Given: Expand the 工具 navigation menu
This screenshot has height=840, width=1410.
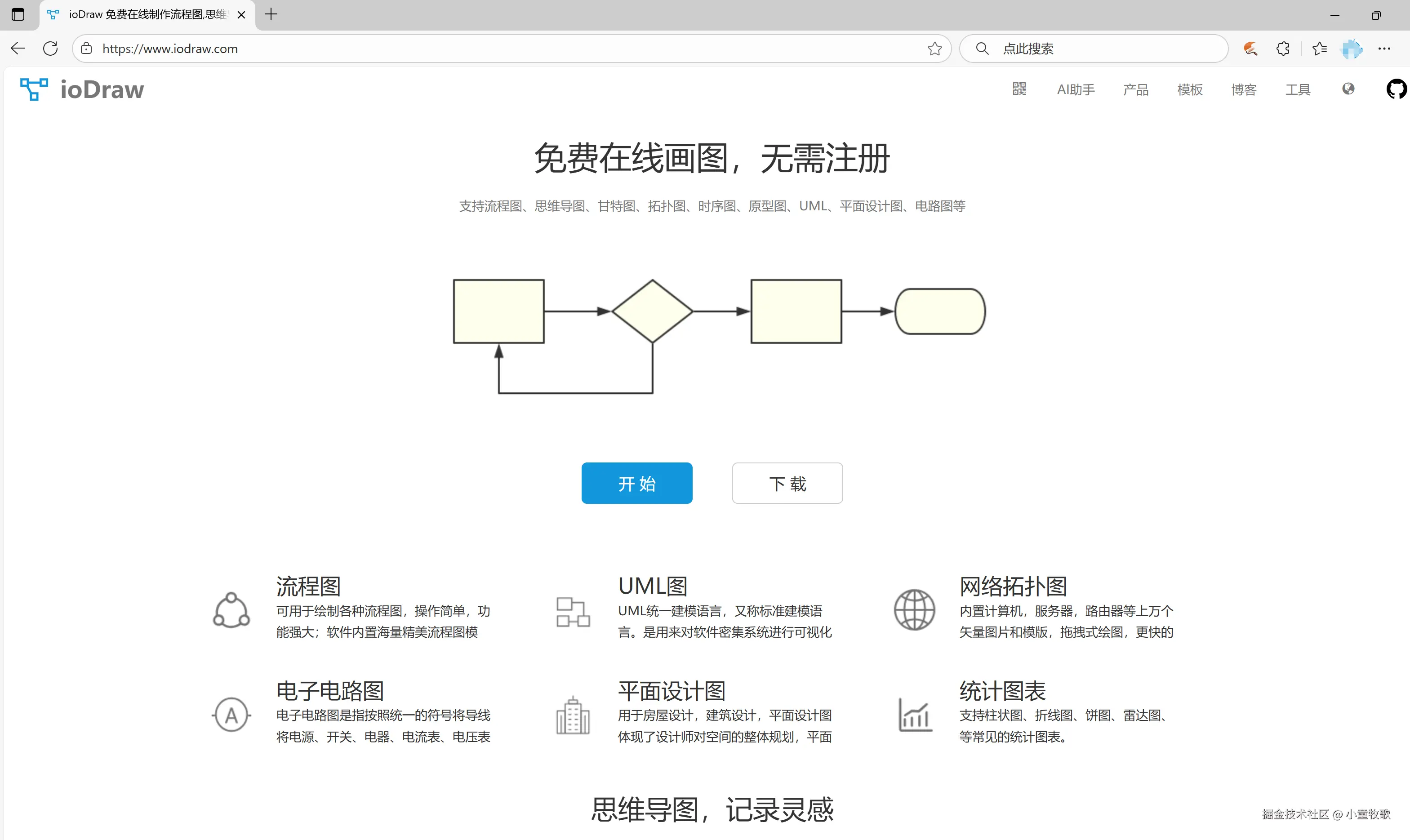Looking at the screenshot, I should tap(1297, 89).
